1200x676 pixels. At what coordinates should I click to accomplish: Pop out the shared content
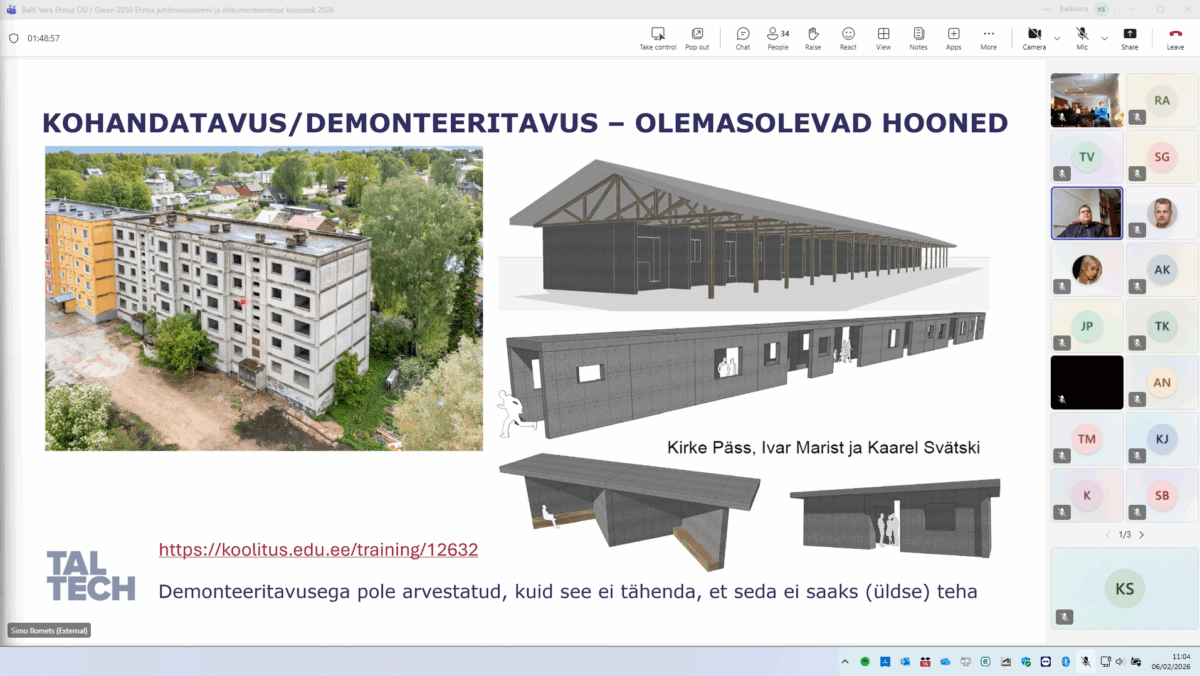697,38
